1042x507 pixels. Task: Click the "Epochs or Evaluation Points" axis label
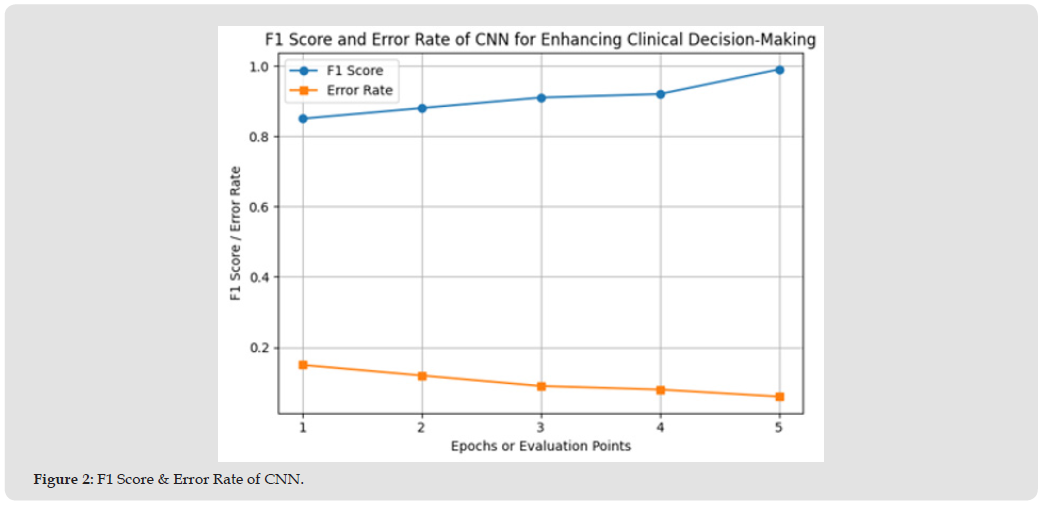(x=541, y=446)
